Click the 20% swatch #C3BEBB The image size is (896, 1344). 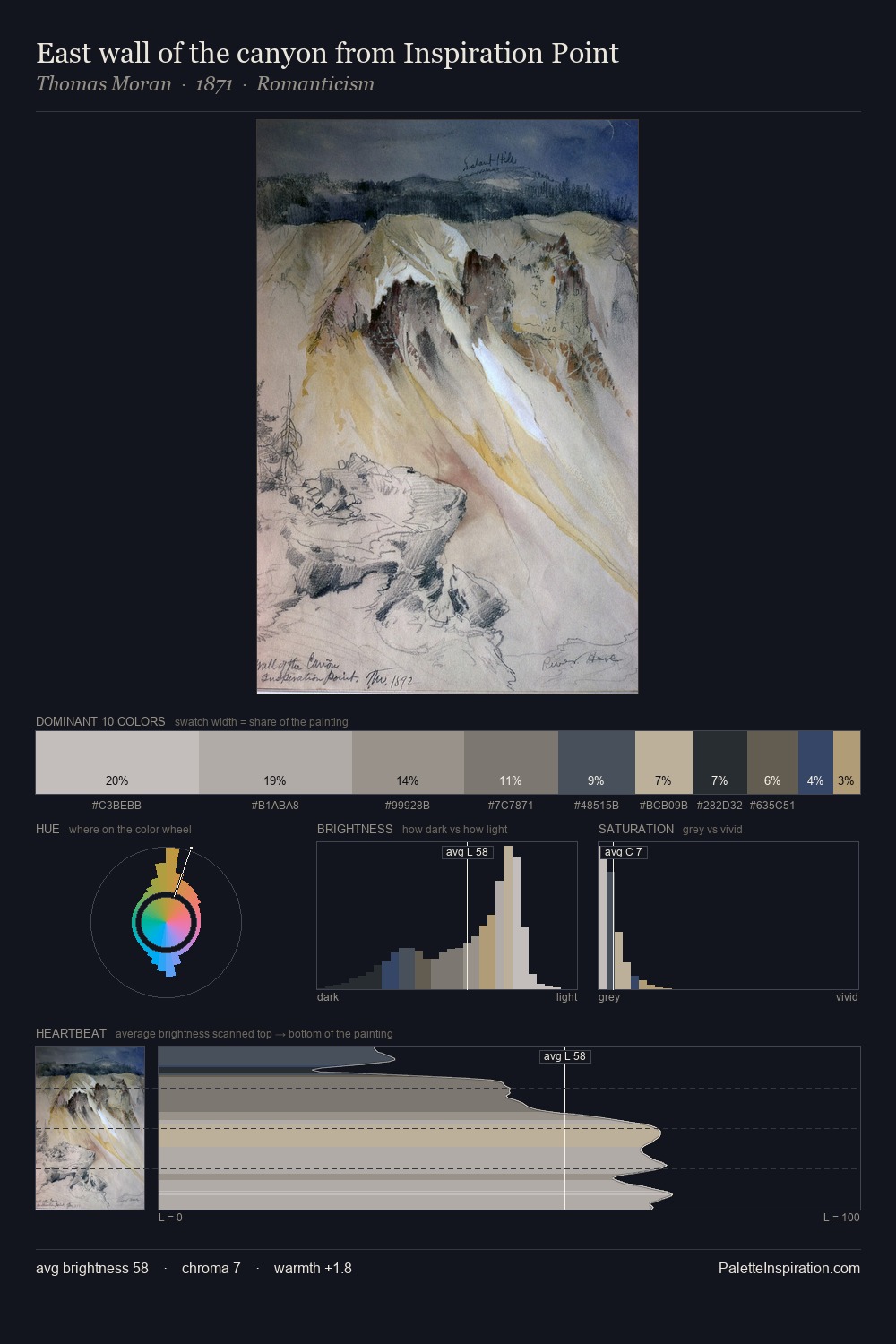pyautogui.click(x=117, y=762)
